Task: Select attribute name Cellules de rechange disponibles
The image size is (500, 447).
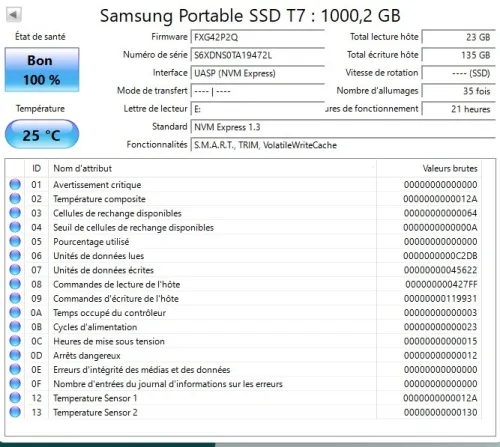Action: [x=117, y=213]
